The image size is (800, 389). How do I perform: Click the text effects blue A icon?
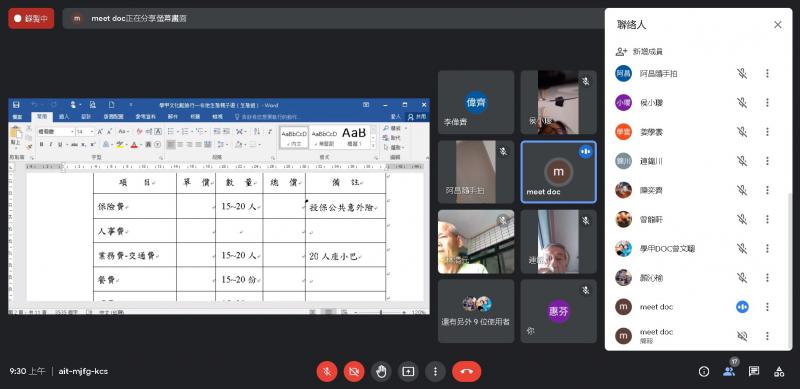tap(106, 144)
